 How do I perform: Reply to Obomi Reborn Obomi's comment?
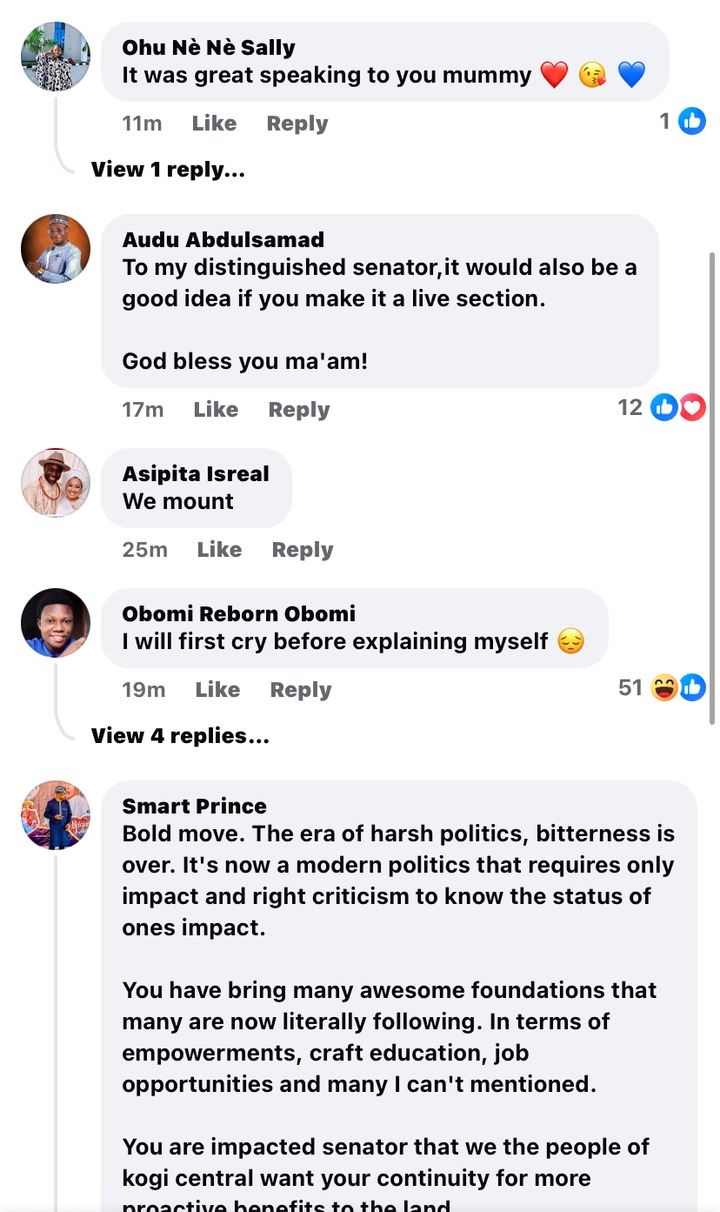(301, 689)
